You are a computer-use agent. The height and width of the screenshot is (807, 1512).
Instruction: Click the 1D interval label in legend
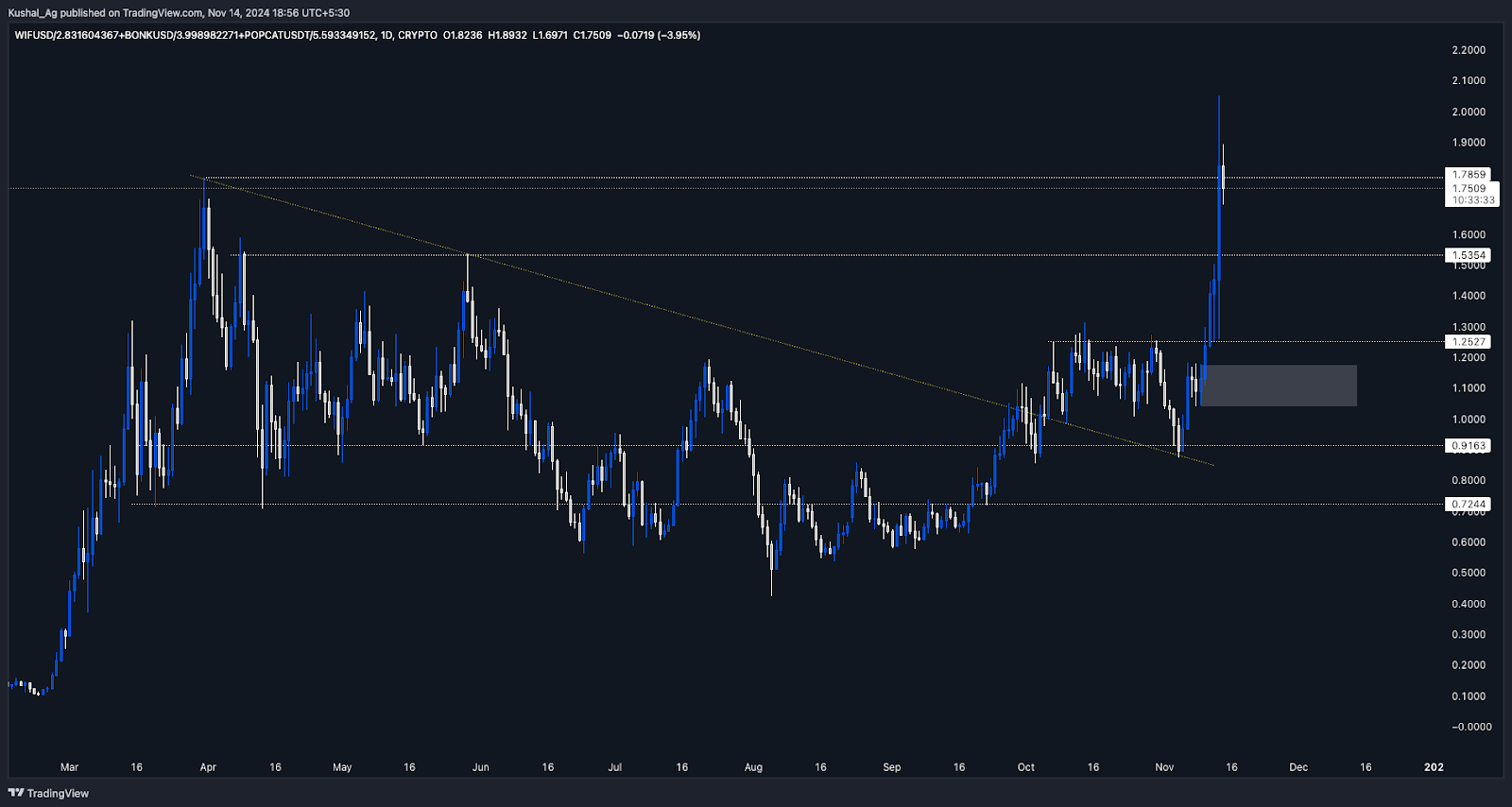coord(386,35)
